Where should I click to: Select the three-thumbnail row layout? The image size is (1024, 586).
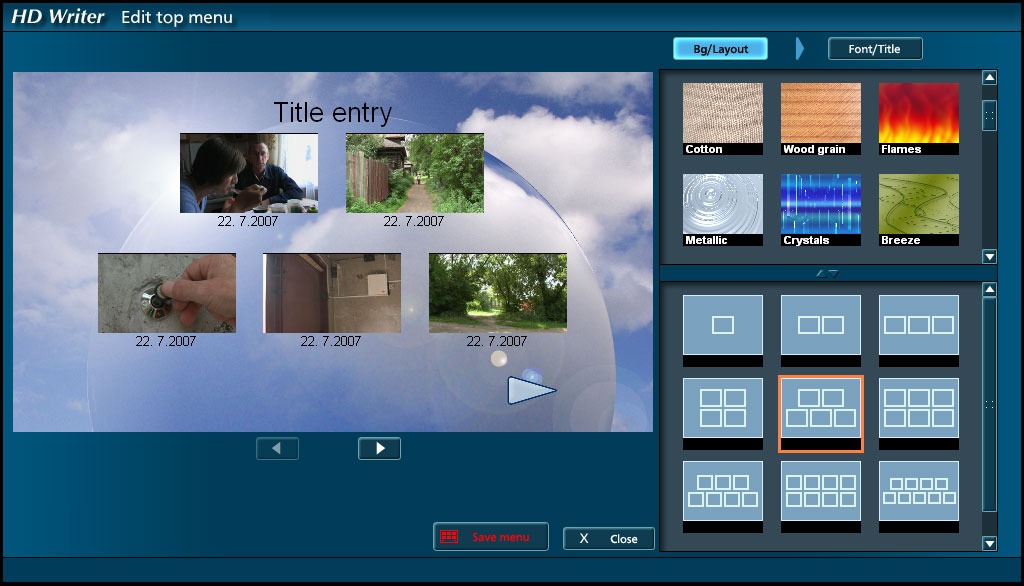tap(918, 331)
